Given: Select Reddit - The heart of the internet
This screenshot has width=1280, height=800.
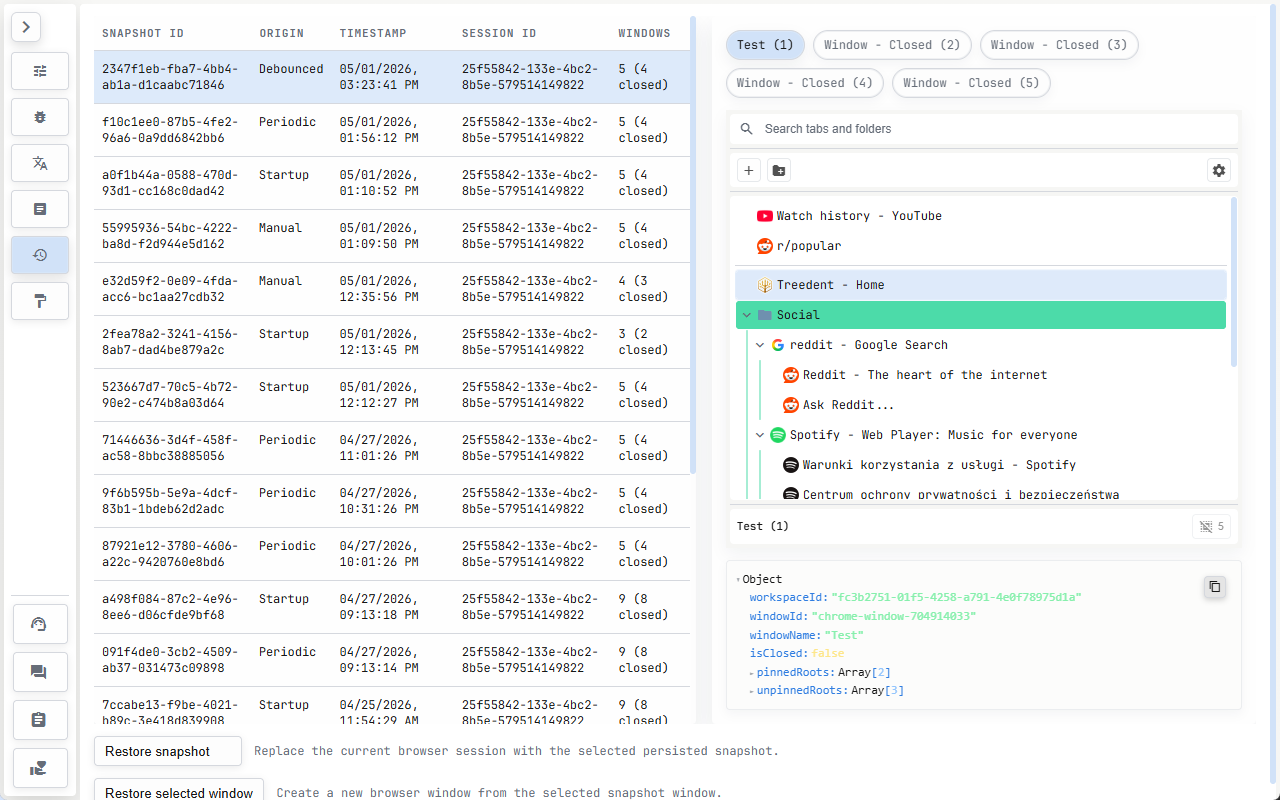Looking at the screenshot, I should (x=924, y=375).
